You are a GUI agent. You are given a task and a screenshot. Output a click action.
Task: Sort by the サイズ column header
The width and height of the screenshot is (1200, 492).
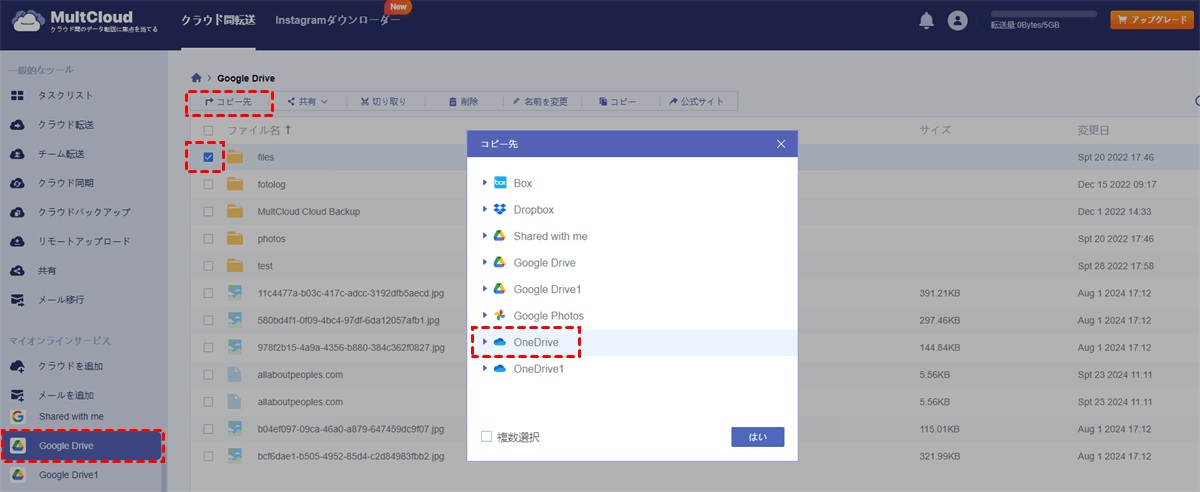point(935,130)
